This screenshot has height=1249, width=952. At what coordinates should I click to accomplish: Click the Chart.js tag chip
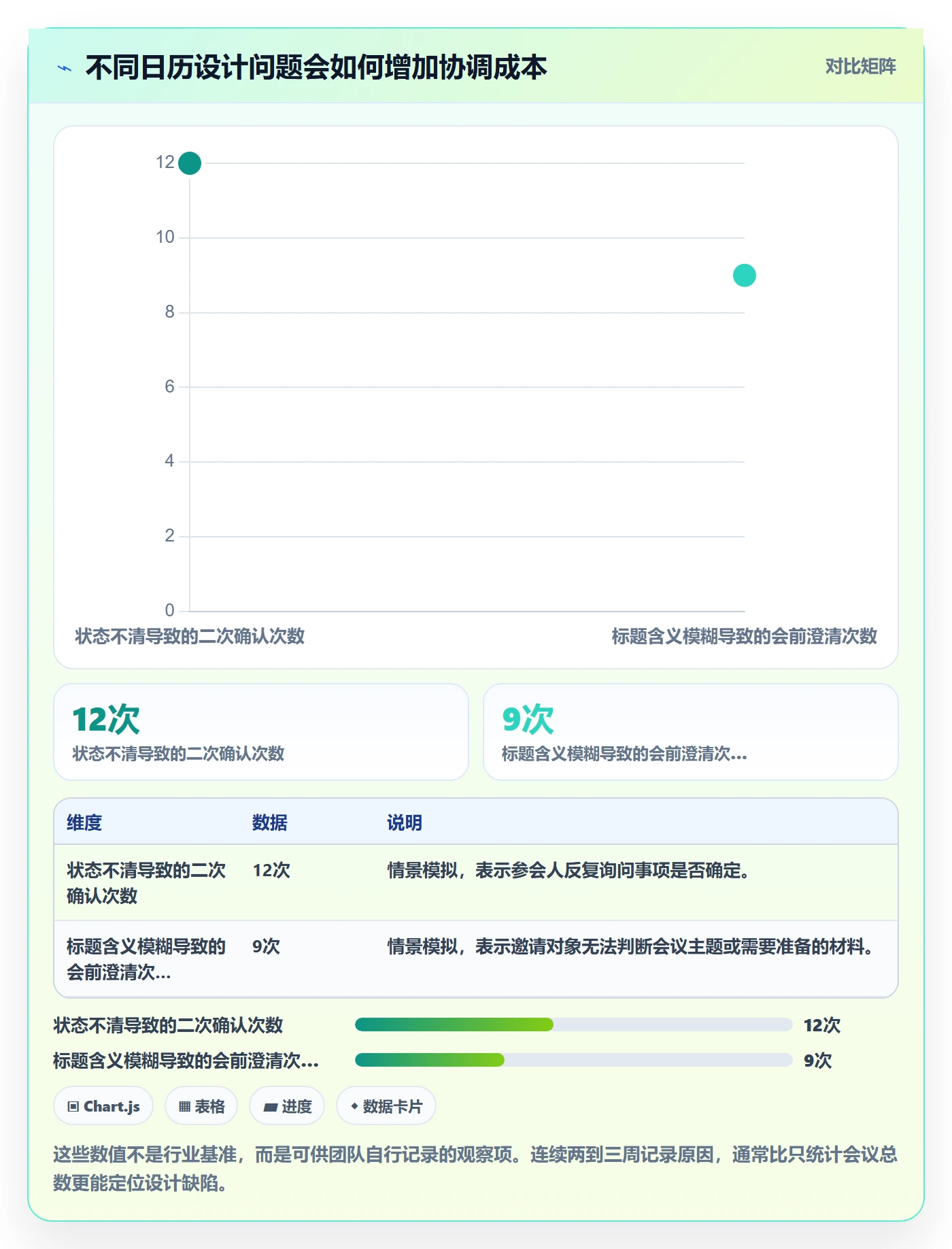[x=103, y=1106]
